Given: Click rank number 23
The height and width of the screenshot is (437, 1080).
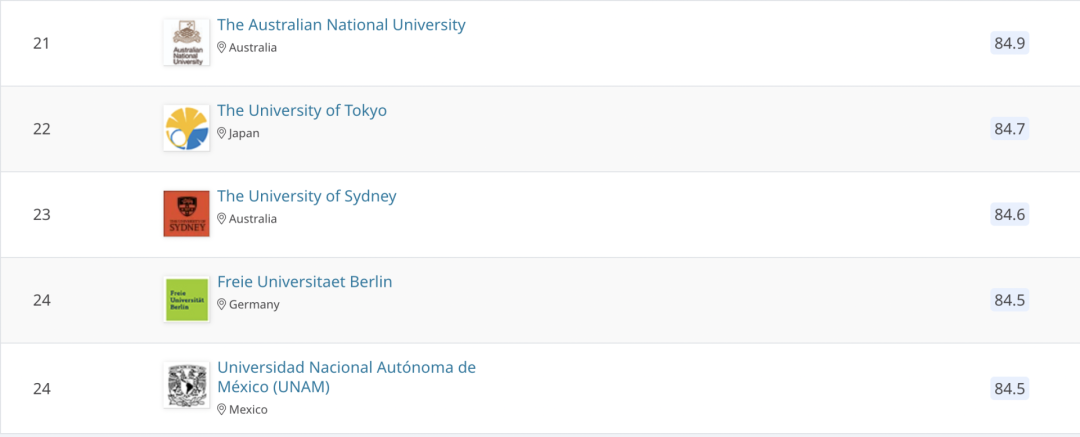Looking at the screenshot, I should point(42,214).
